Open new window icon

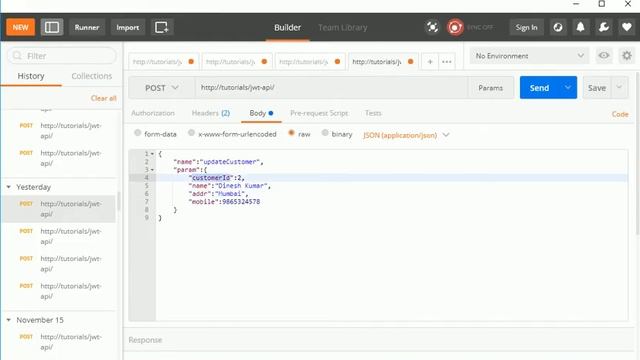click(162, 27)
